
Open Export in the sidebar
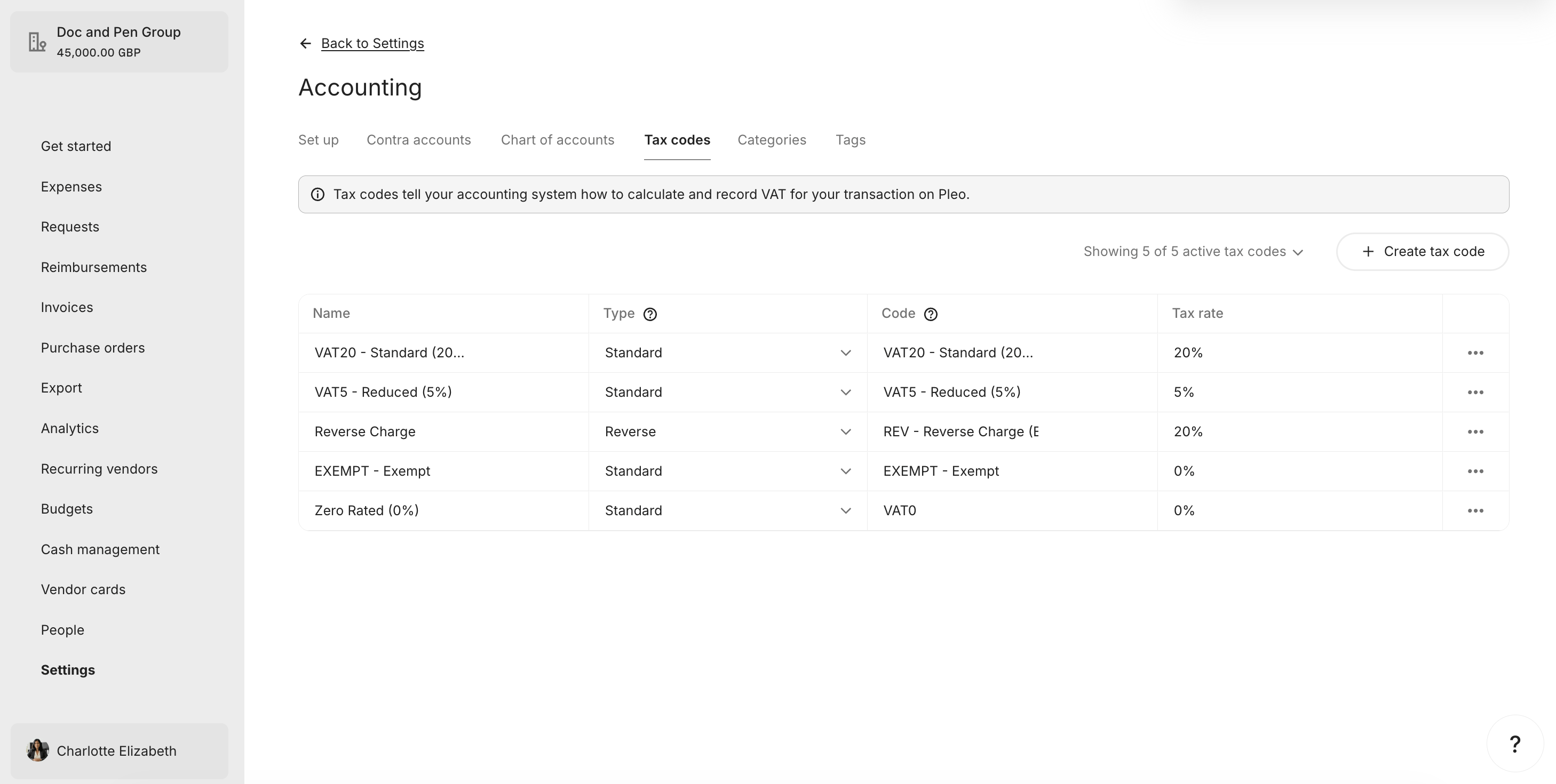pos(61,388)
